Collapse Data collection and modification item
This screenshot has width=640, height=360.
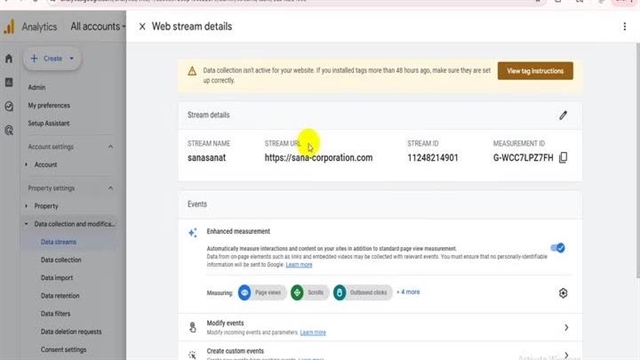click(x=26, y=224)
